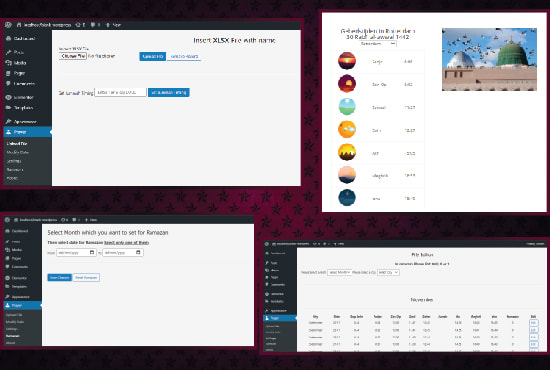Click 'Select Month which you want to set for Ramazan' heading
Screen dimensions: 550x370
click(108, 233)
